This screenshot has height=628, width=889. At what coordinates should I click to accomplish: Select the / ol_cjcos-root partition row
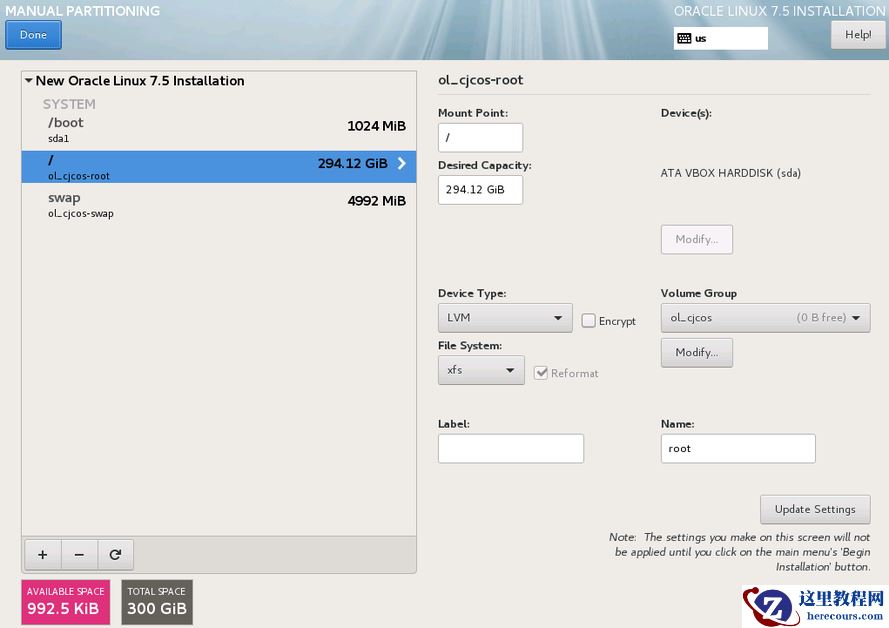click(x=219, y=167)
